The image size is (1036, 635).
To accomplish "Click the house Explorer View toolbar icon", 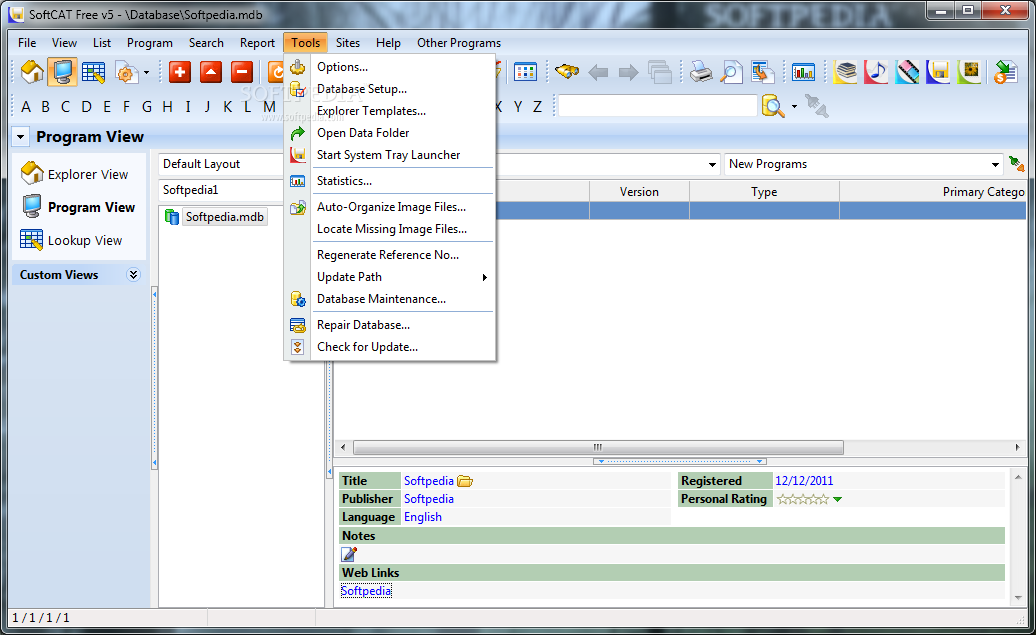I will click(x=32, y=72).
